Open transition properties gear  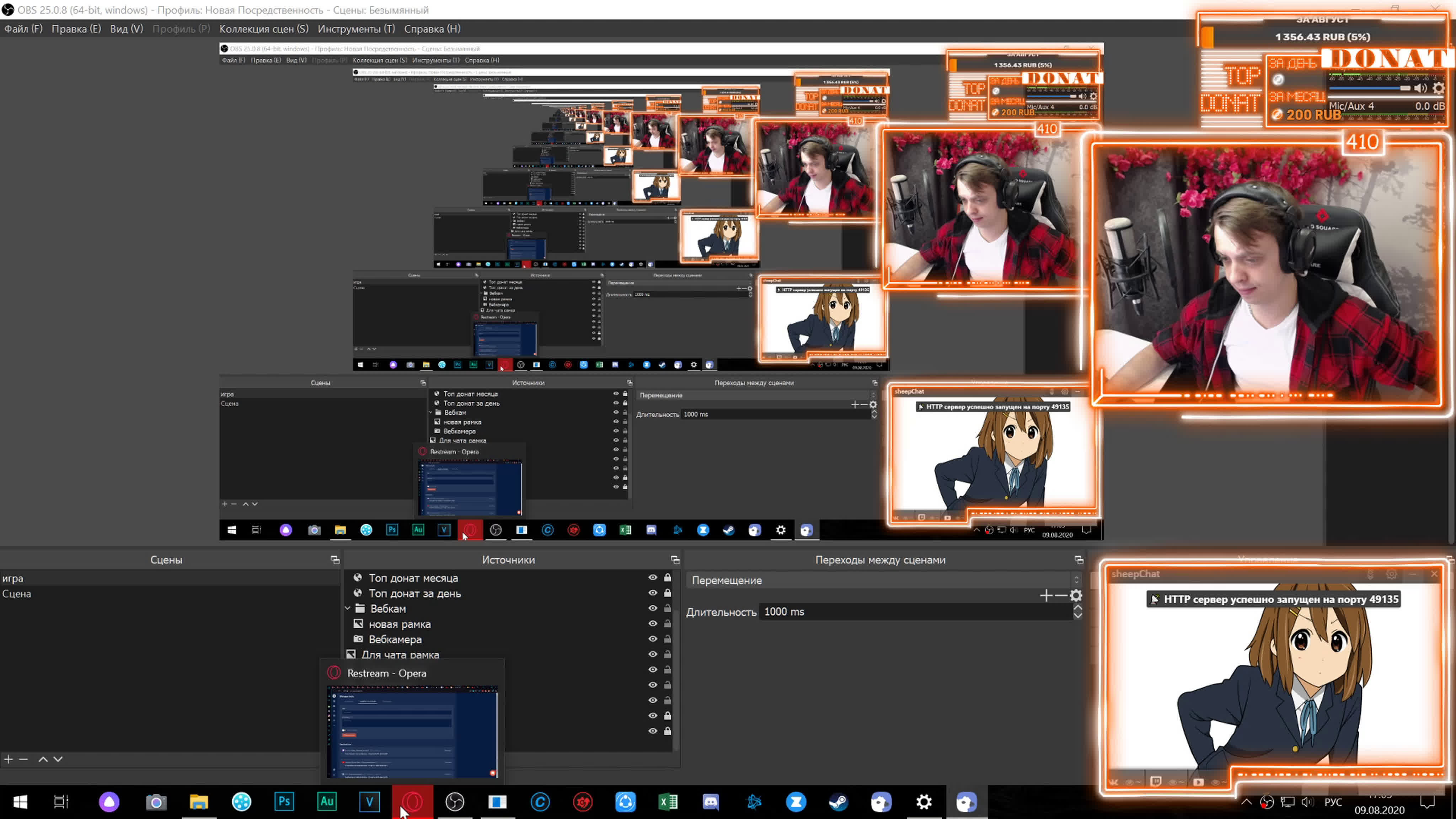(1076, 595)
